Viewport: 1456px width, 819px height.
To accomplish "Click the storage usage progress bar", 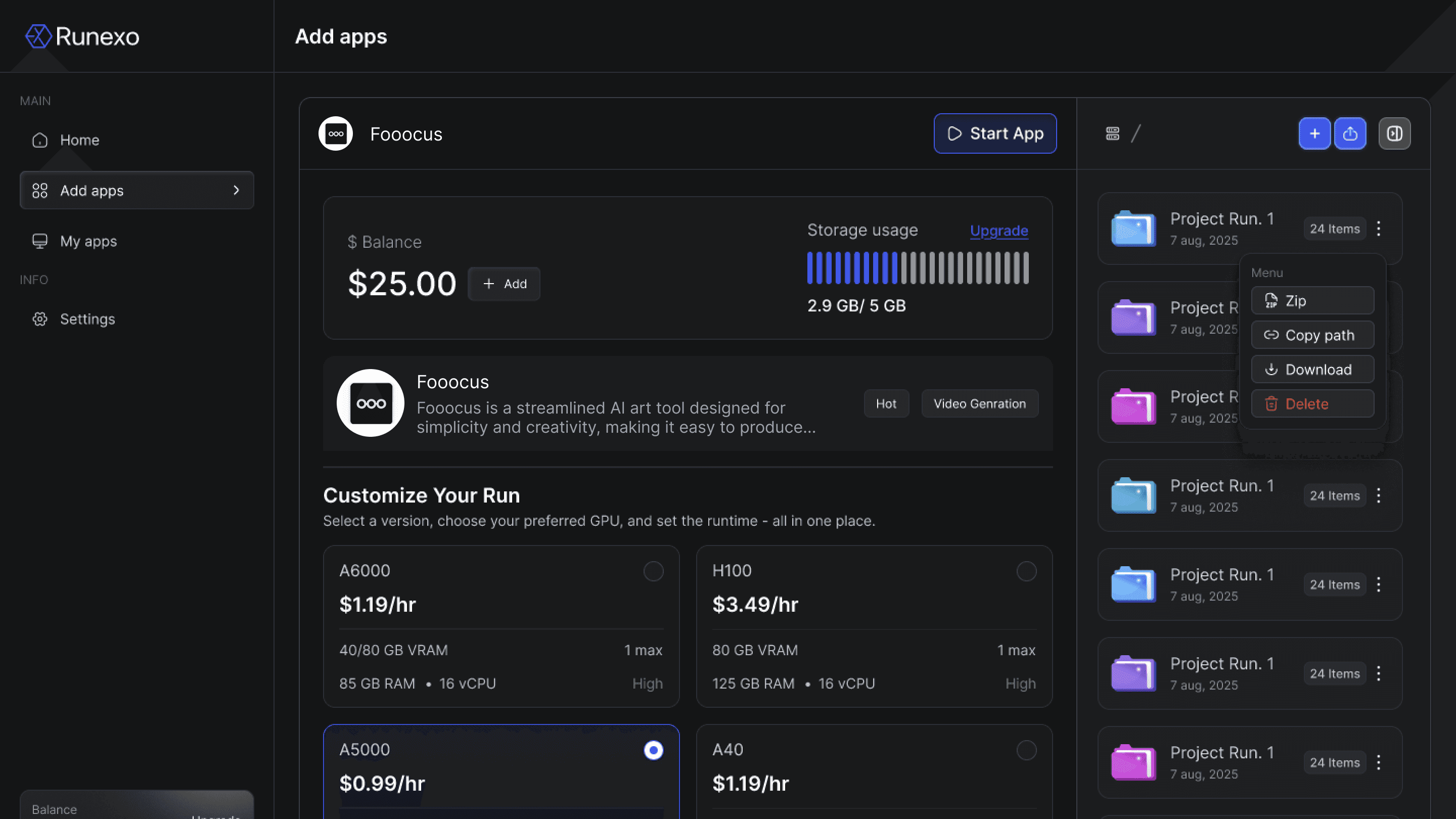I will [918, 268].
